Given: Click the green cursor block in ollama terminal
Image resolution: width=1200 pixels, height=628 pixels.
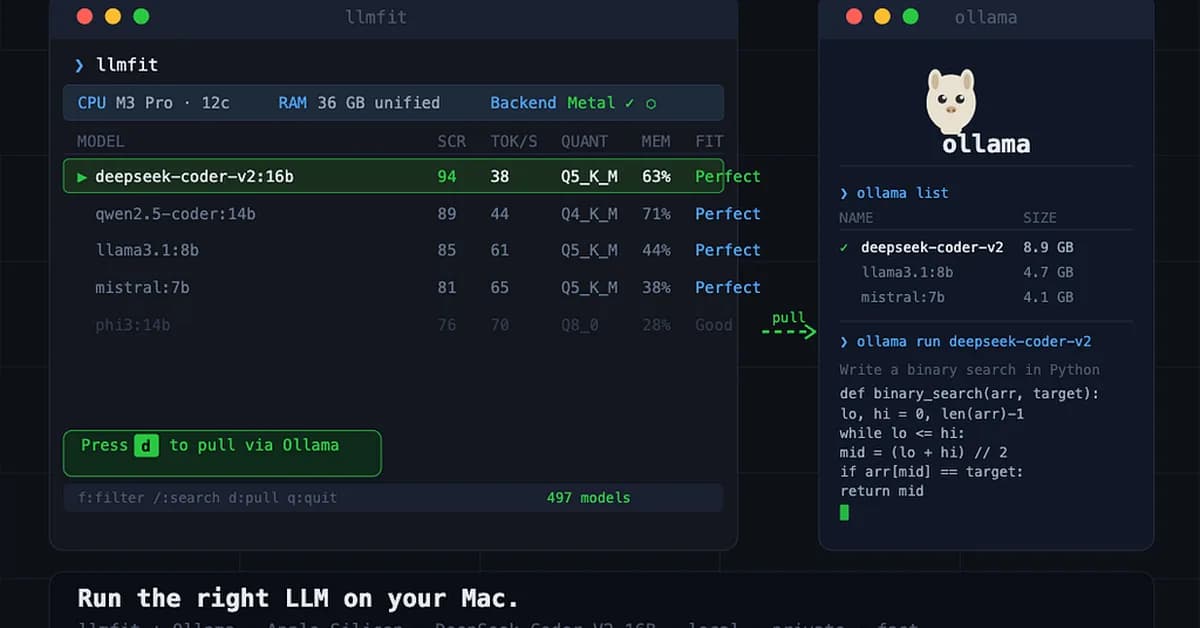Looking at the screenshot, I should pos(844,512).
